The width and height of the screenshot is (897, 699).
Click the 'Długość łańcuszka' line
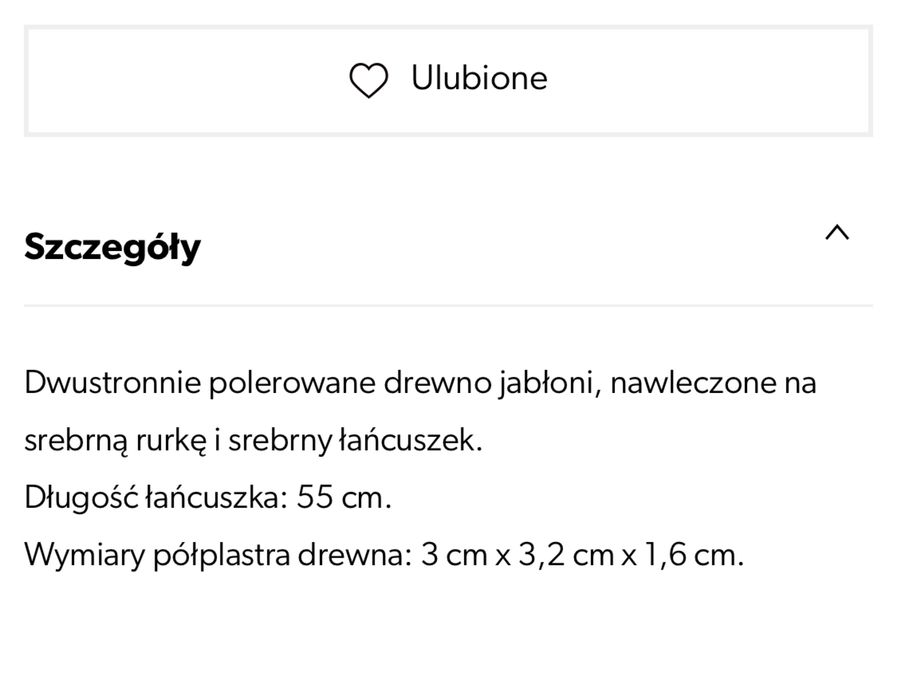[207, 498]
